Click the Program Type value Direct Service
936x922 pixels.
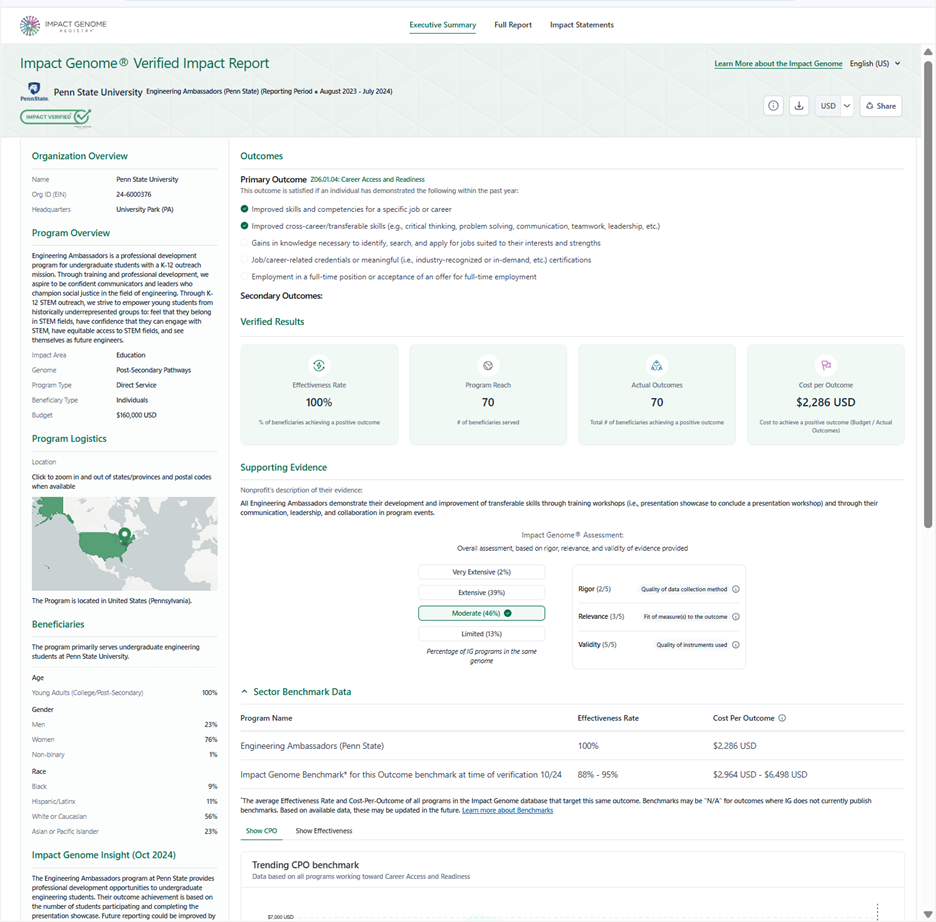[136, 386]
